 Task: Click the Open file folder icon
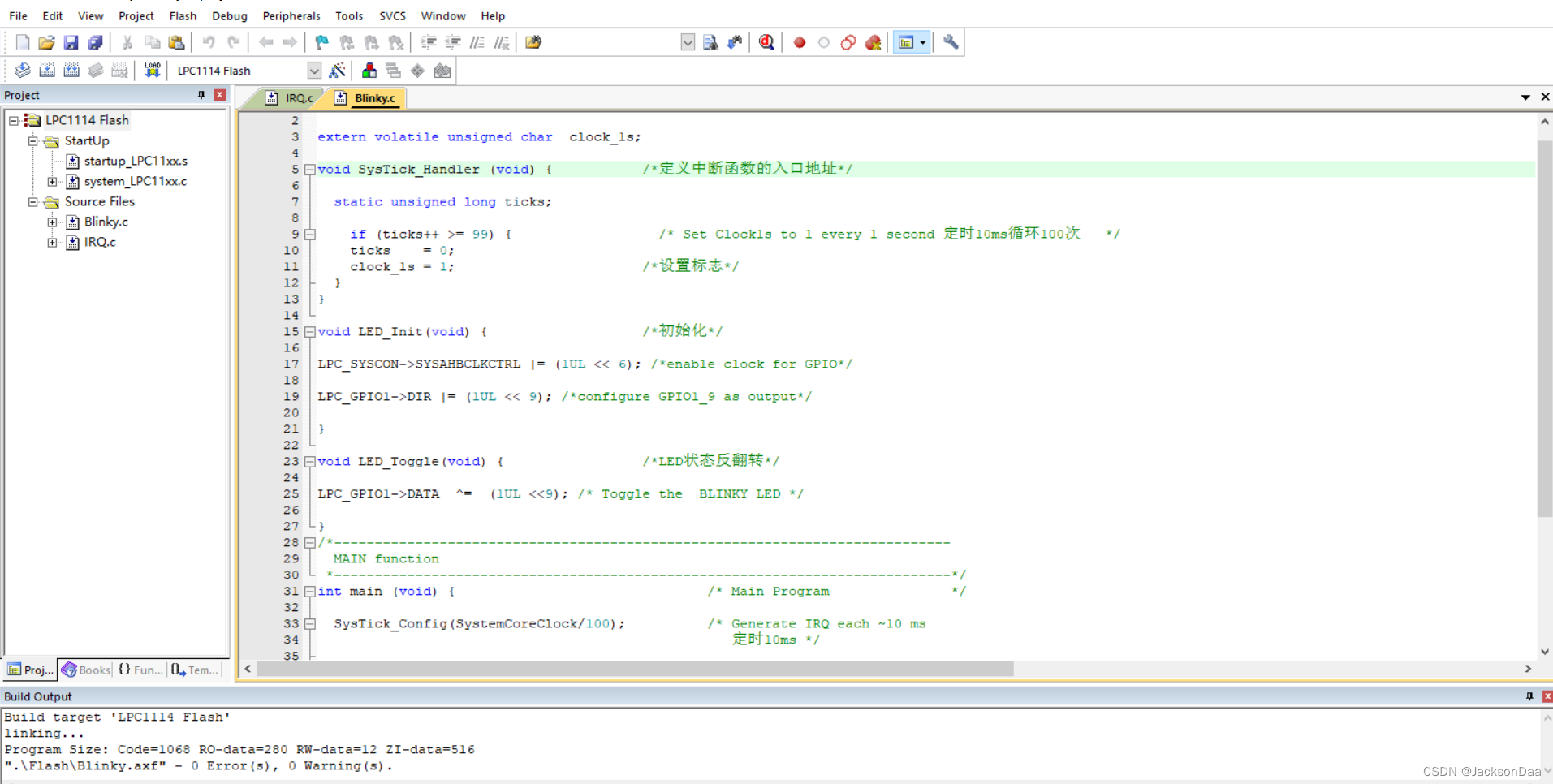(x=47, y=42)
